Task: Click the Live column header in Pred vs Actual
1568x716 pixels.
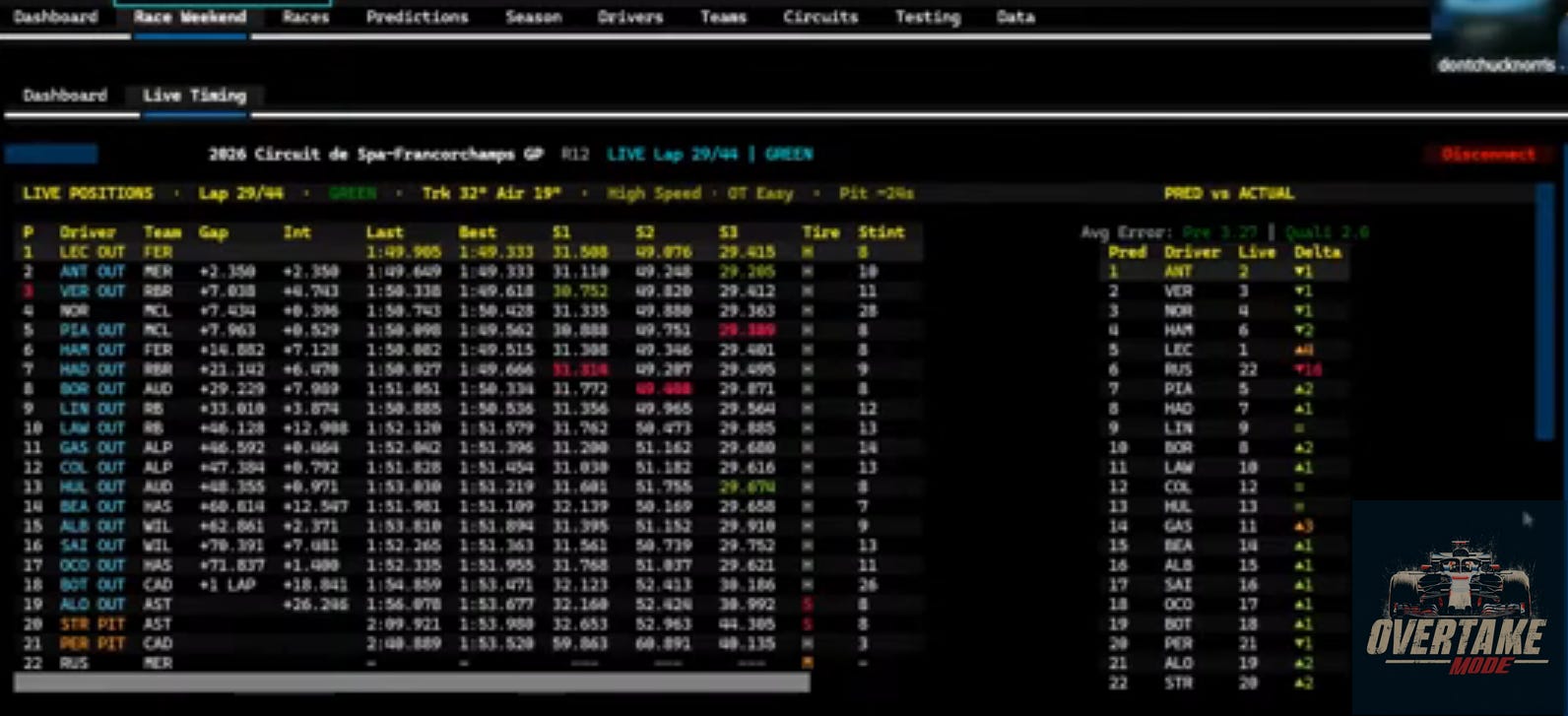Action: (x=1257, y=252)
